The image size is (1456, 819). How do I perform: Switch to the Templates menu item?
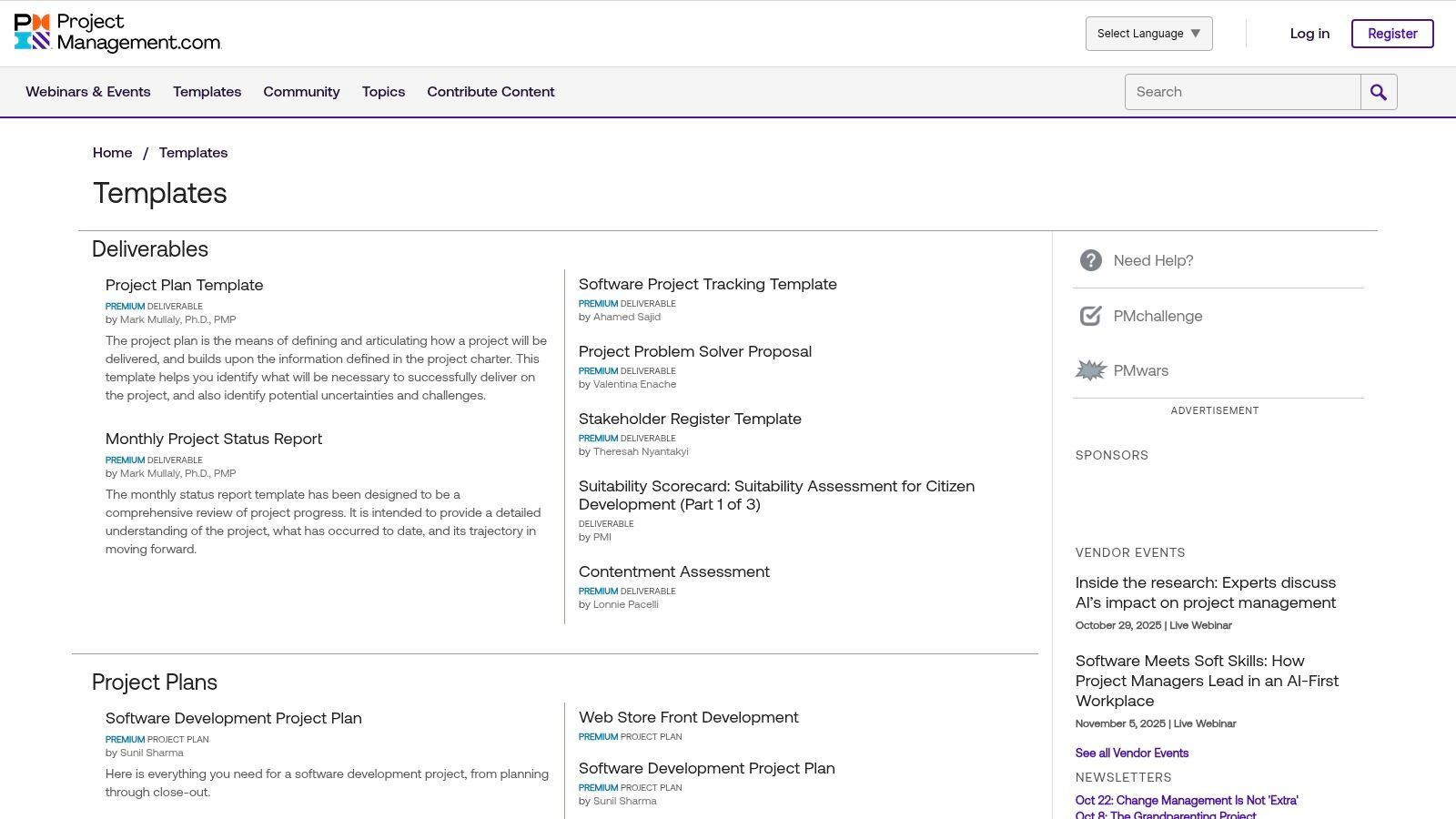207,91
